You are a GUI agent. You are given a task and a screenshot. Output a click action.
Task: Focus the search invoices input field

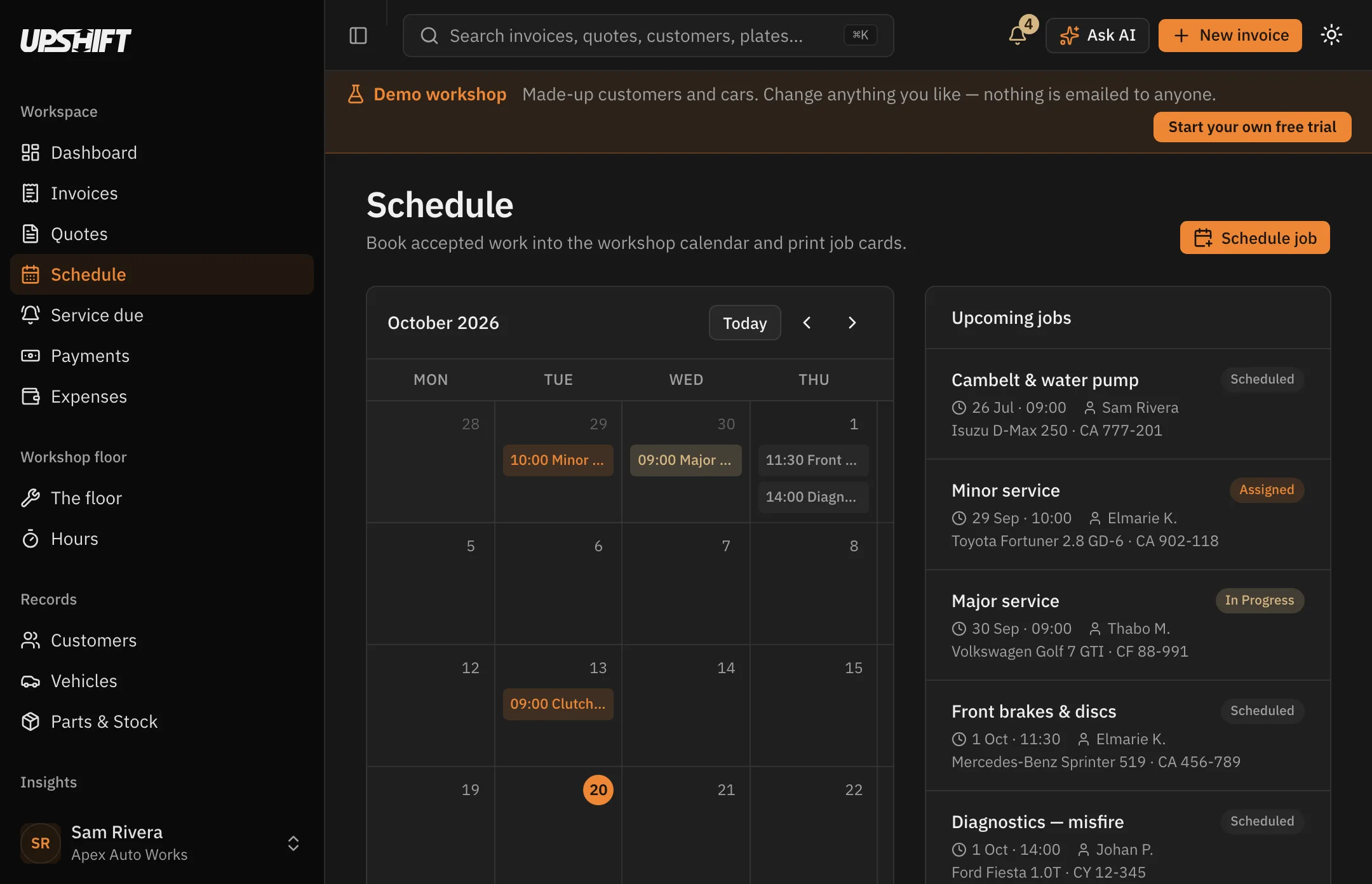click(x=649, y=36)
